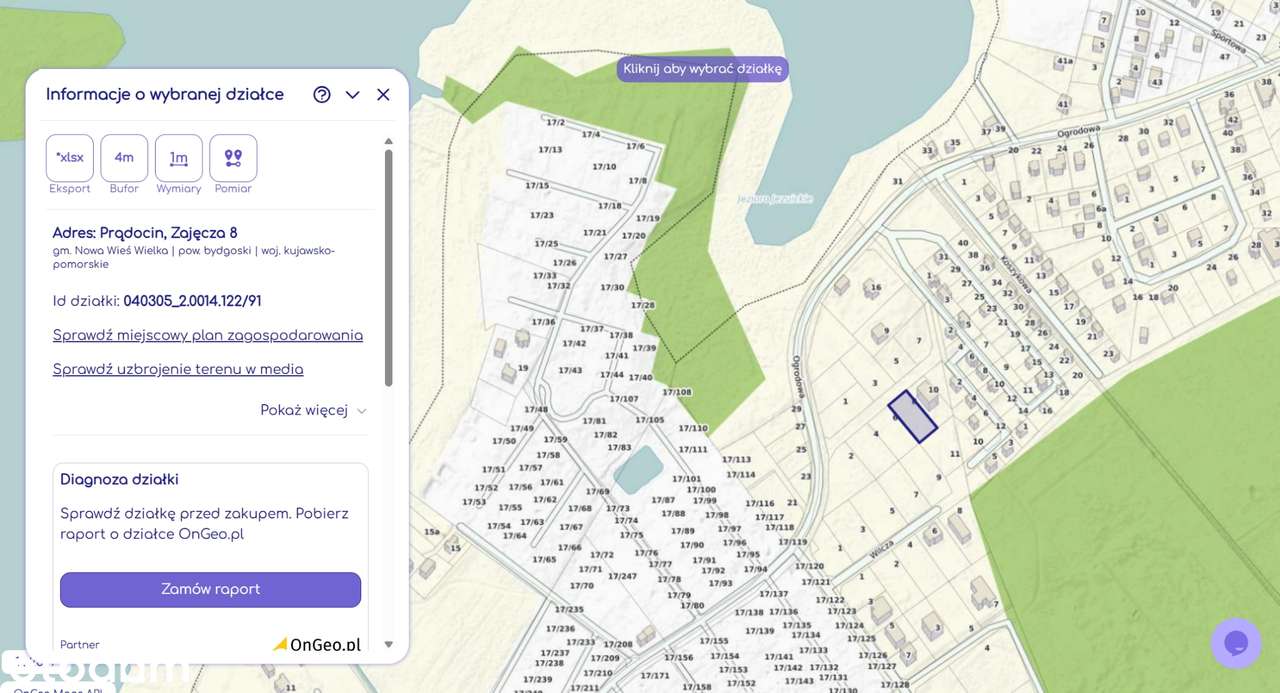Activate the Wymiary dimensions tool
The image size is (1280, 693).
(179, 158)
